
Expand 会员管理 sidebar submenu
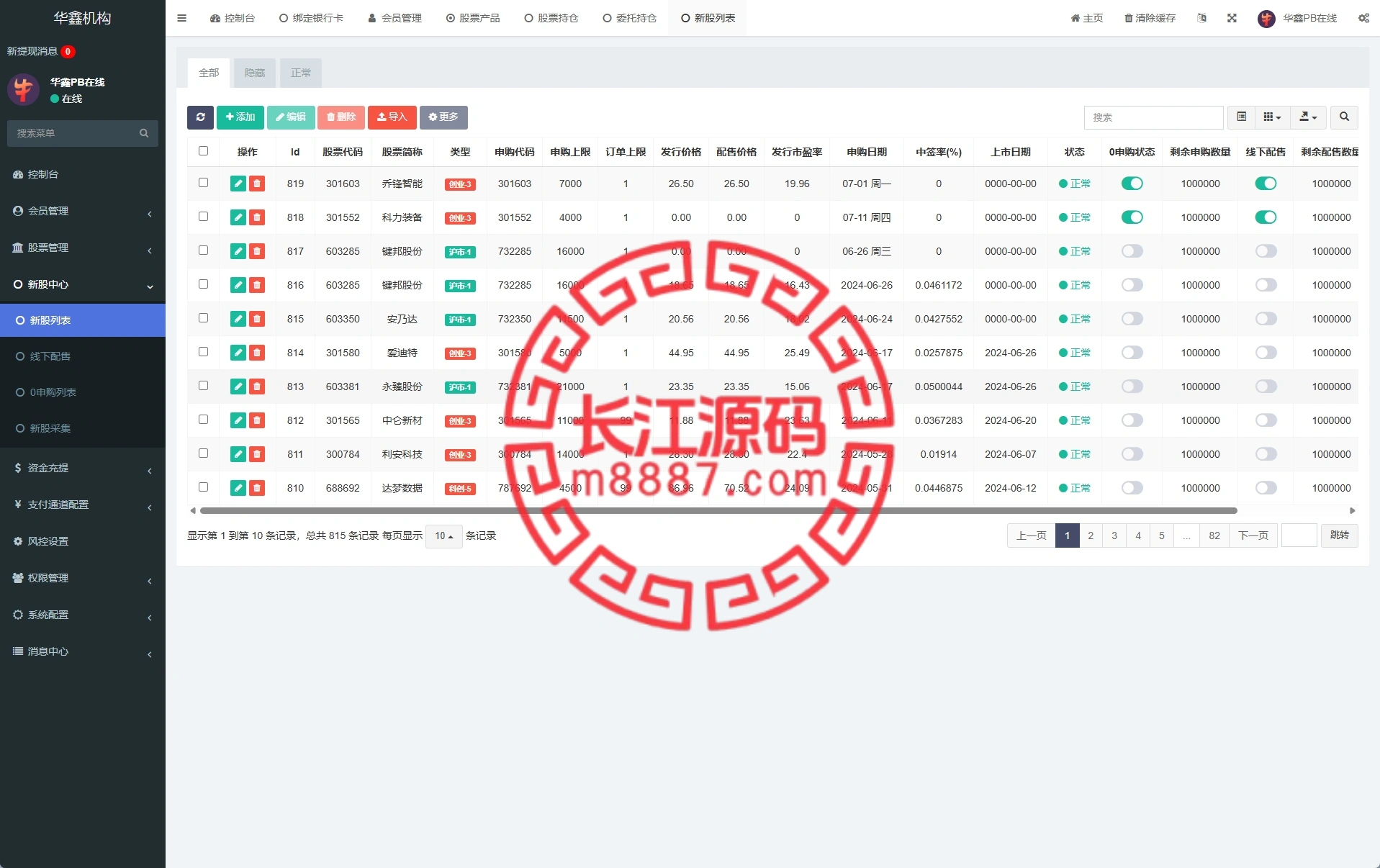[83, 211]
